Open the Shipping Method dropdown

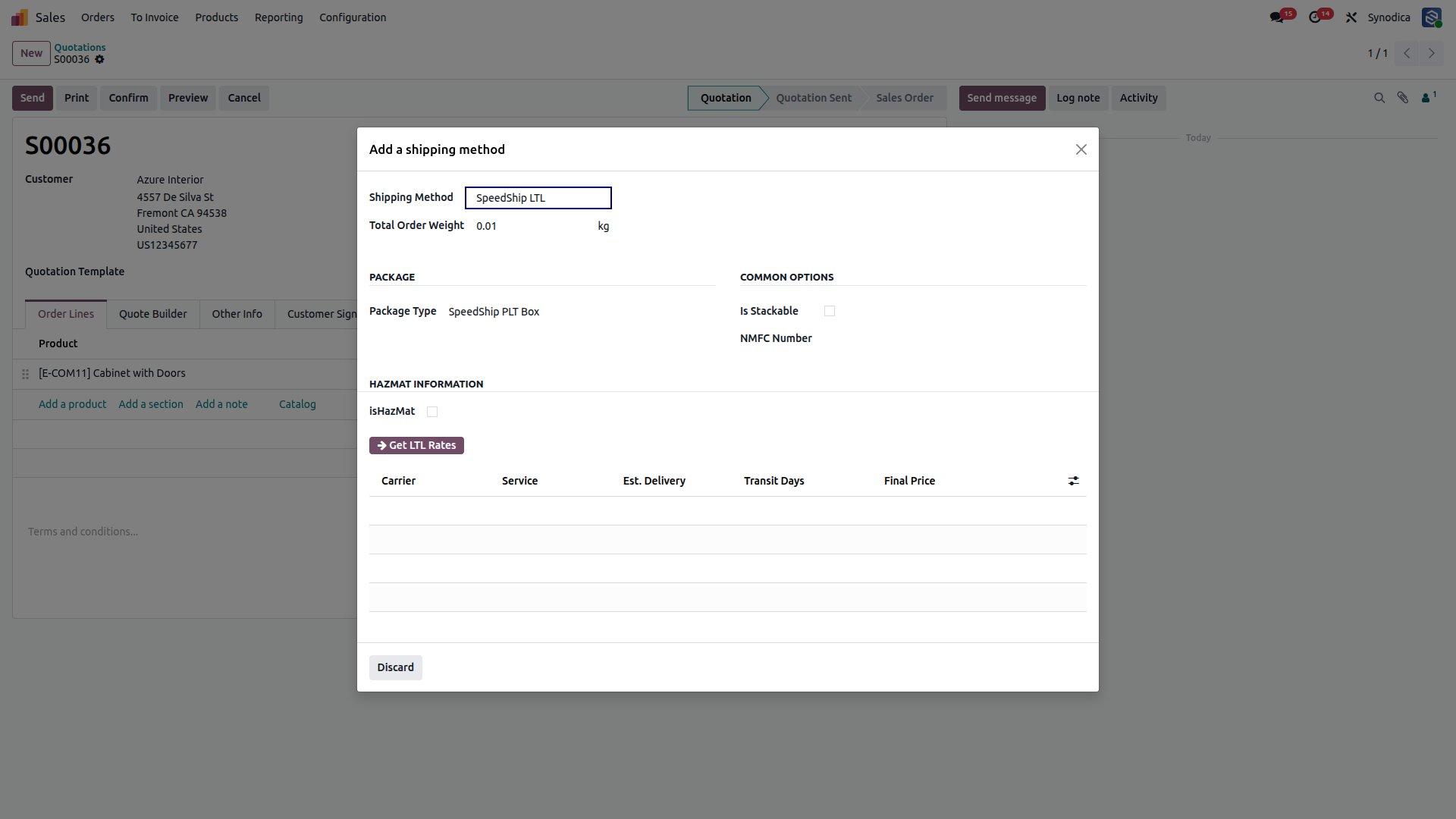(x=538, y=198)
